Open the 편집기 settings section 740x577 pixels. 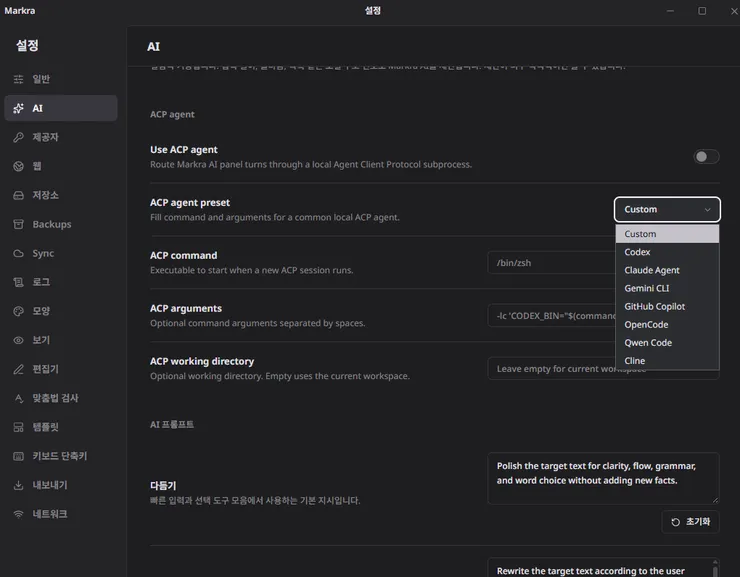(x=61, y=369)
